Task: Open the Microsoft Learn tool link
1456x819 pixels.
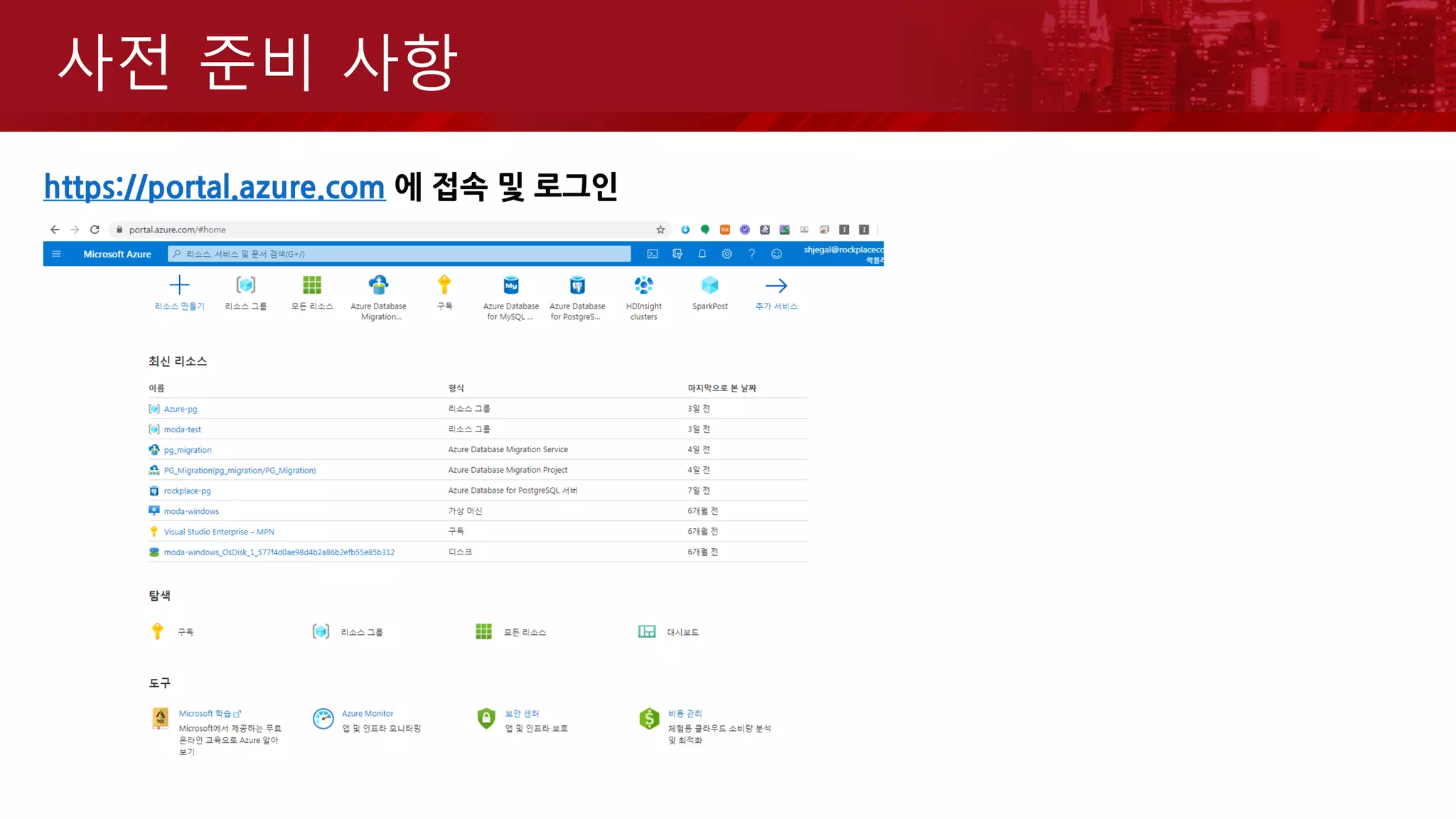Action: click(x=210, y=714)
